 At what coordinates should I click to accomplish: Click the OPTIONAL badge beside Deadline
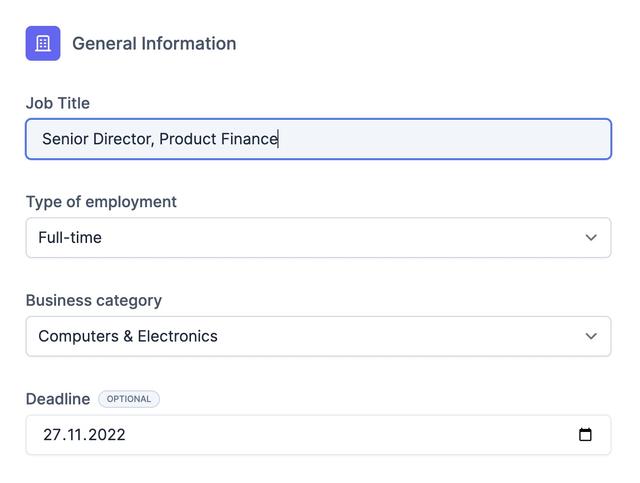pos(129,399)
